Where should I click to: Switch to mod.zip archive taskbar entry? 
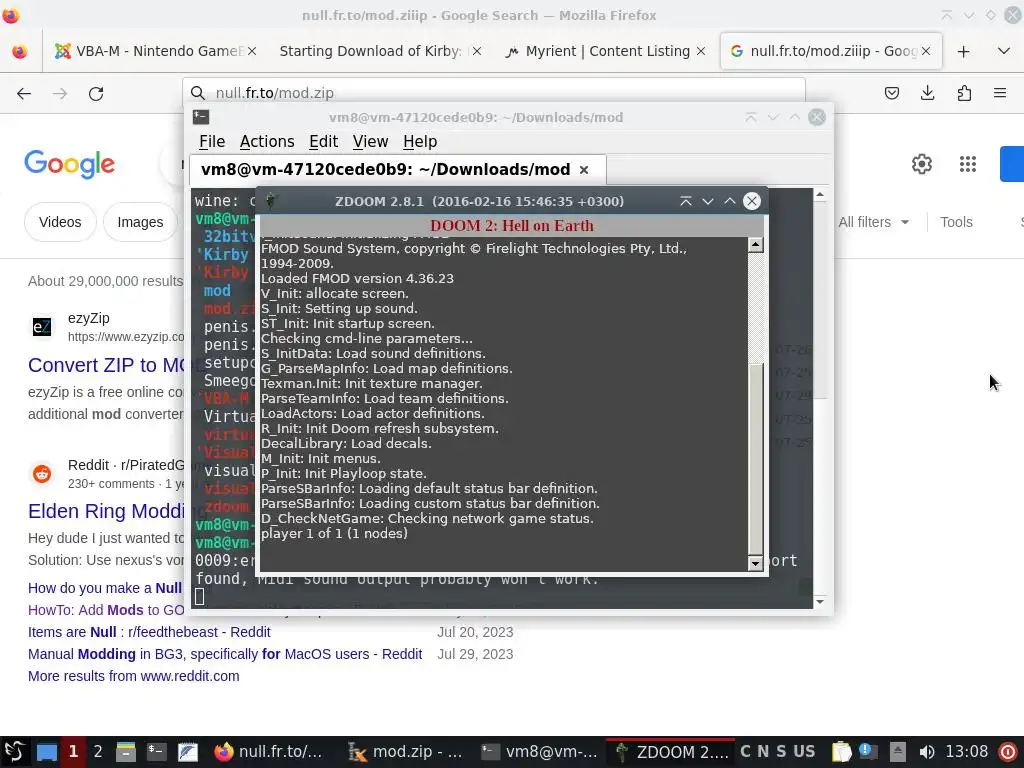coord(405,752)
